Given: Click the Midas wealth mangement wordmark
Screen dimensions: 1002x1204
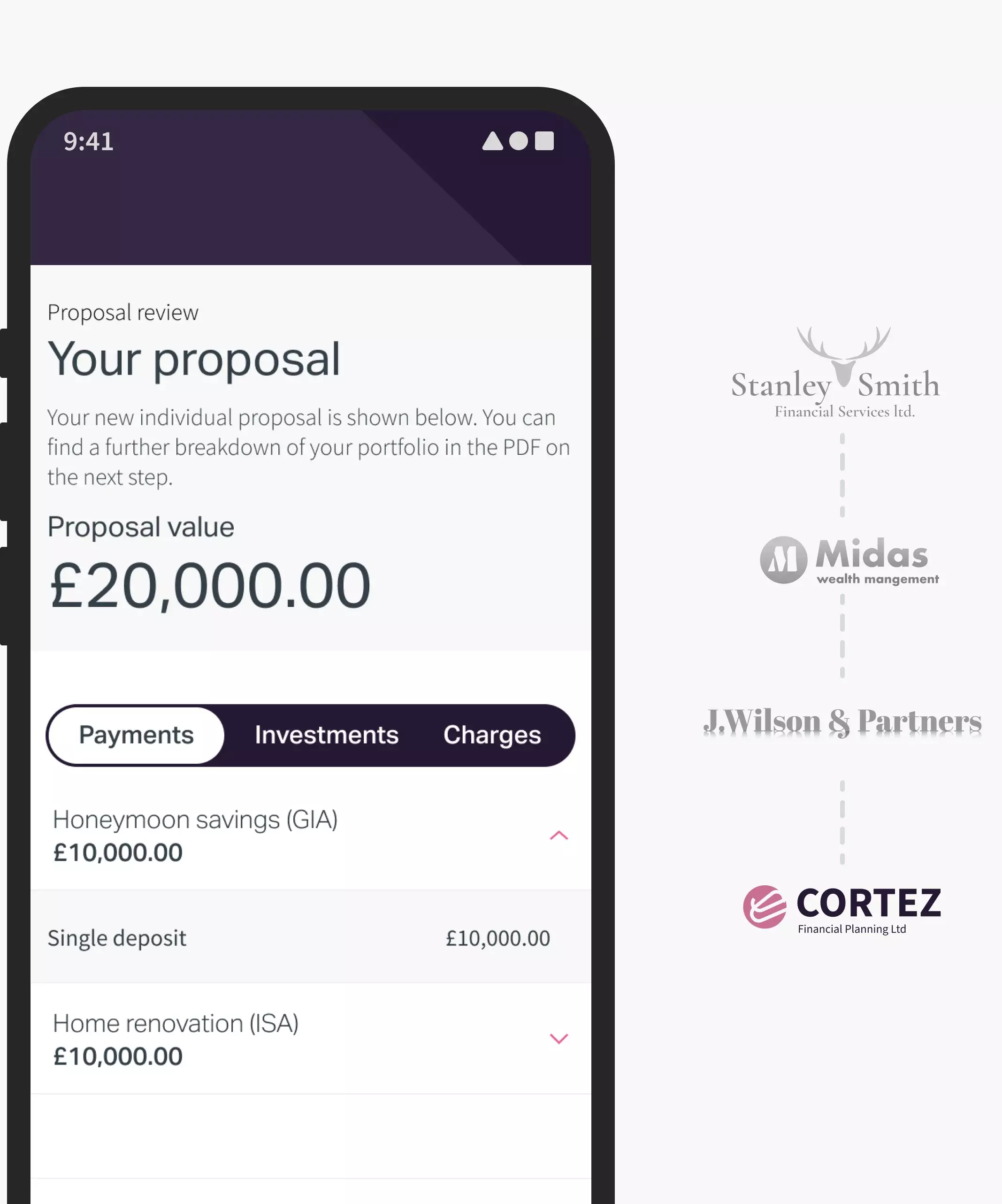Looking at the screenshot, I should 877,561.
